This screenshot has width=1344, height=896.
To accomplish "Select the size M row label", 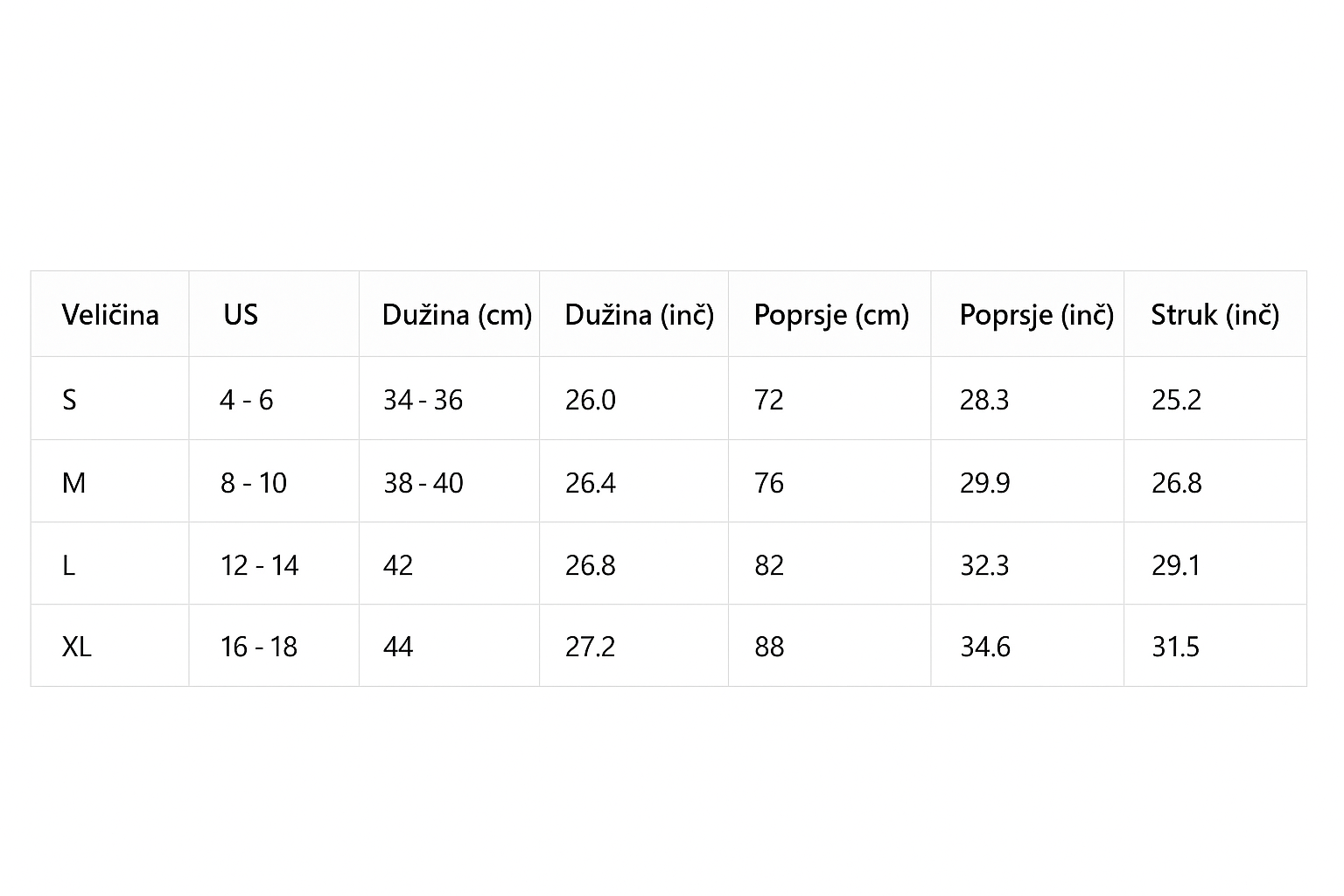I will click(73, 483).
